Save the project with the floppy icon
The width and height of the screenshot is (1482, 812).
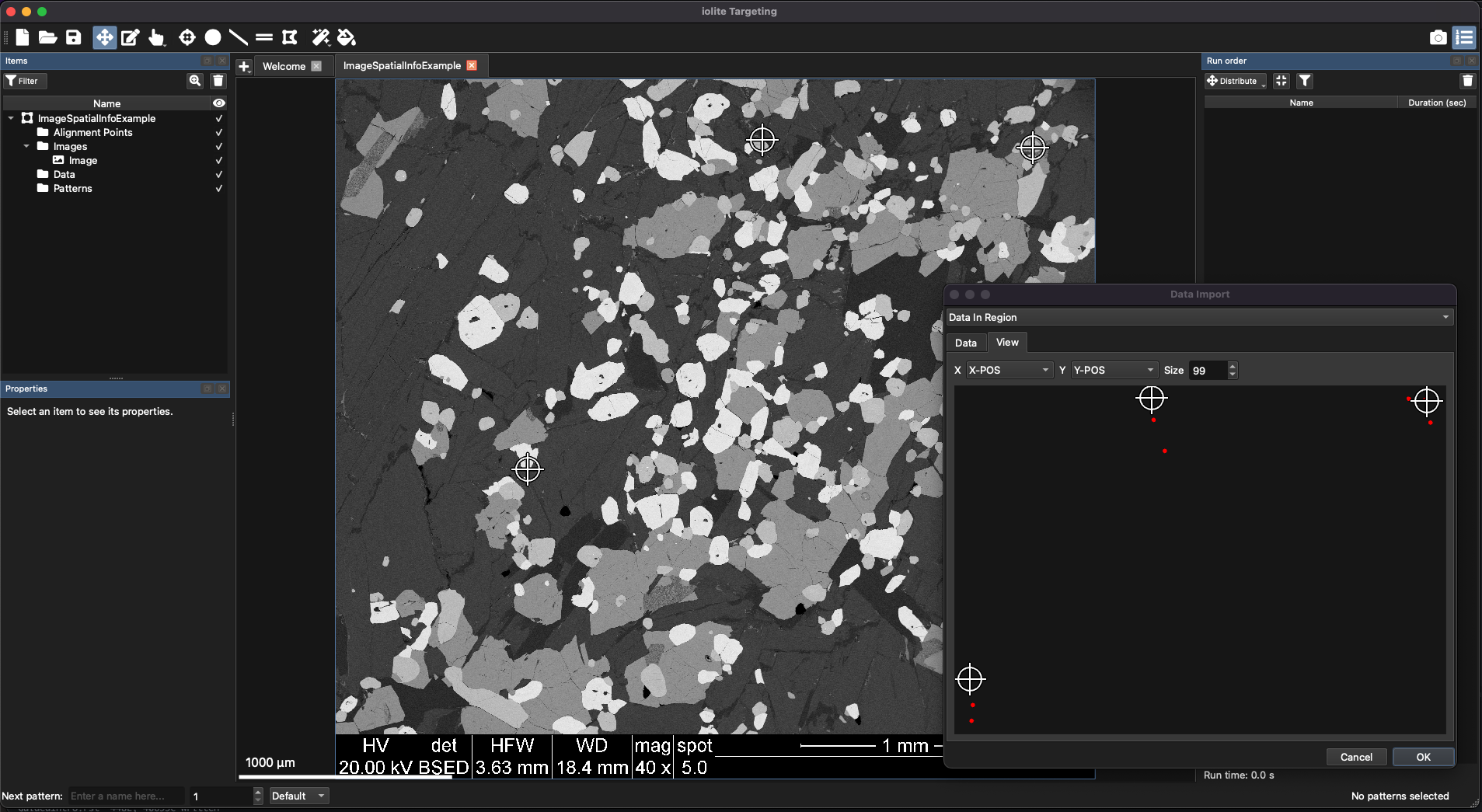(x=74, y=37)
